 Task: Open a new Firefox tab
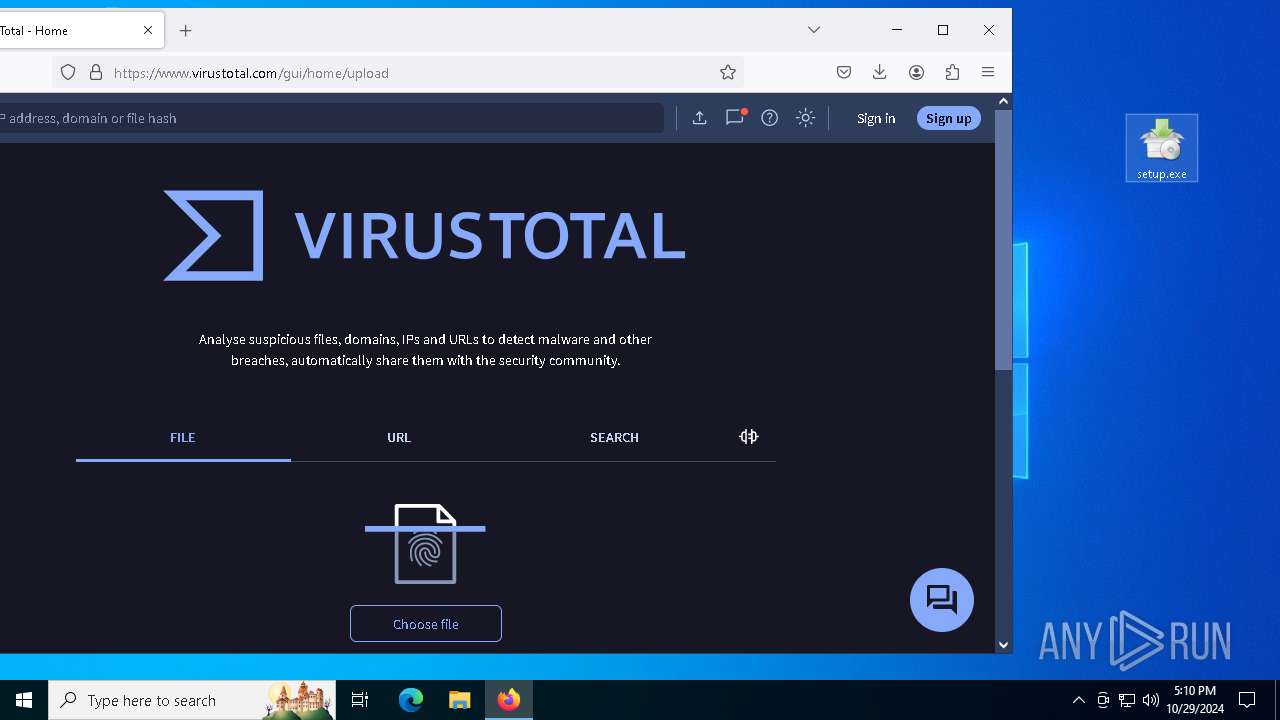click(185, 30)
